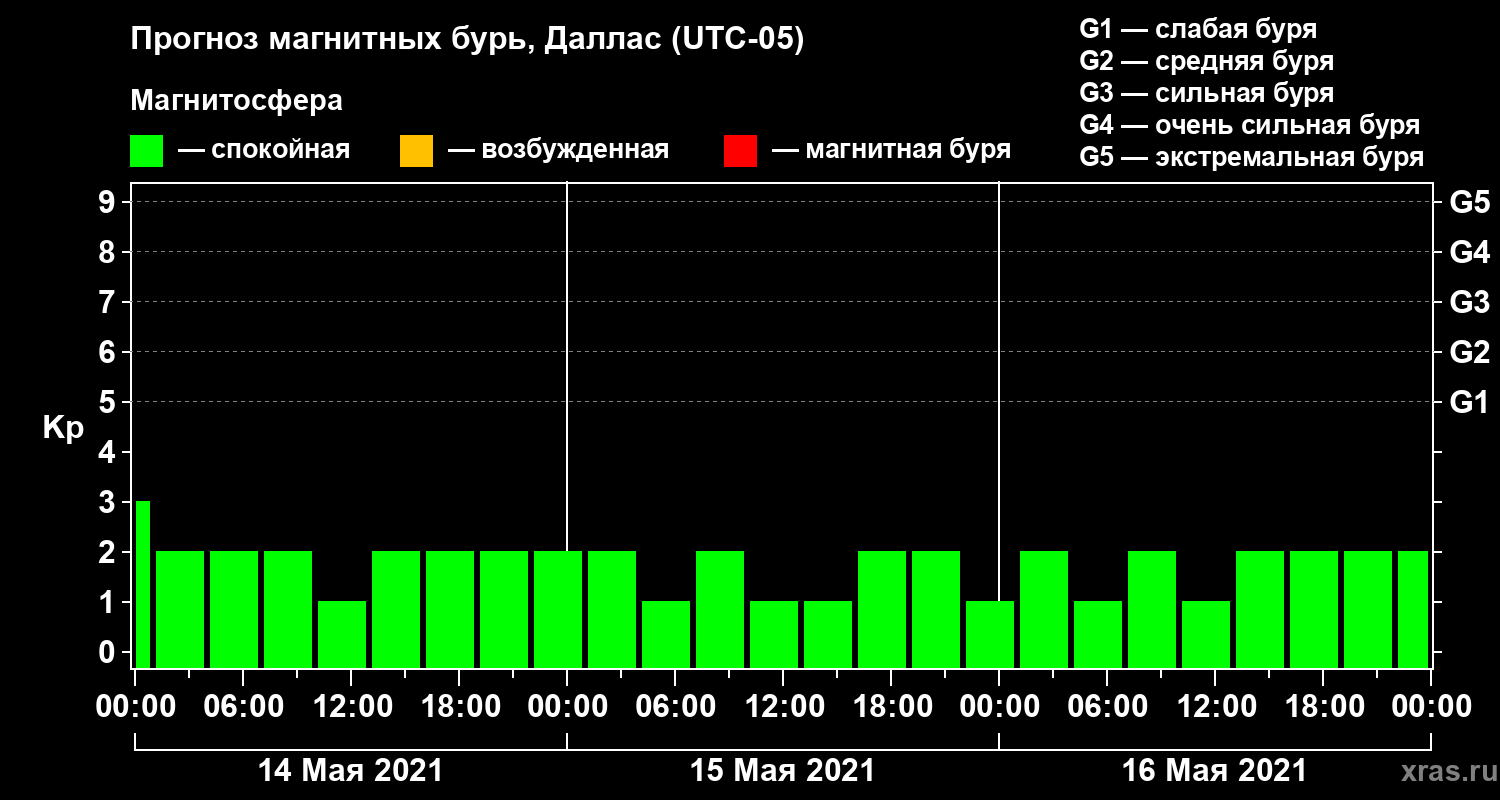Image resolution: width=1500 pixels, height=800 pixels.
Task: Click the orange 'возбужденная' legend swatch
Action: click(416, 151)
